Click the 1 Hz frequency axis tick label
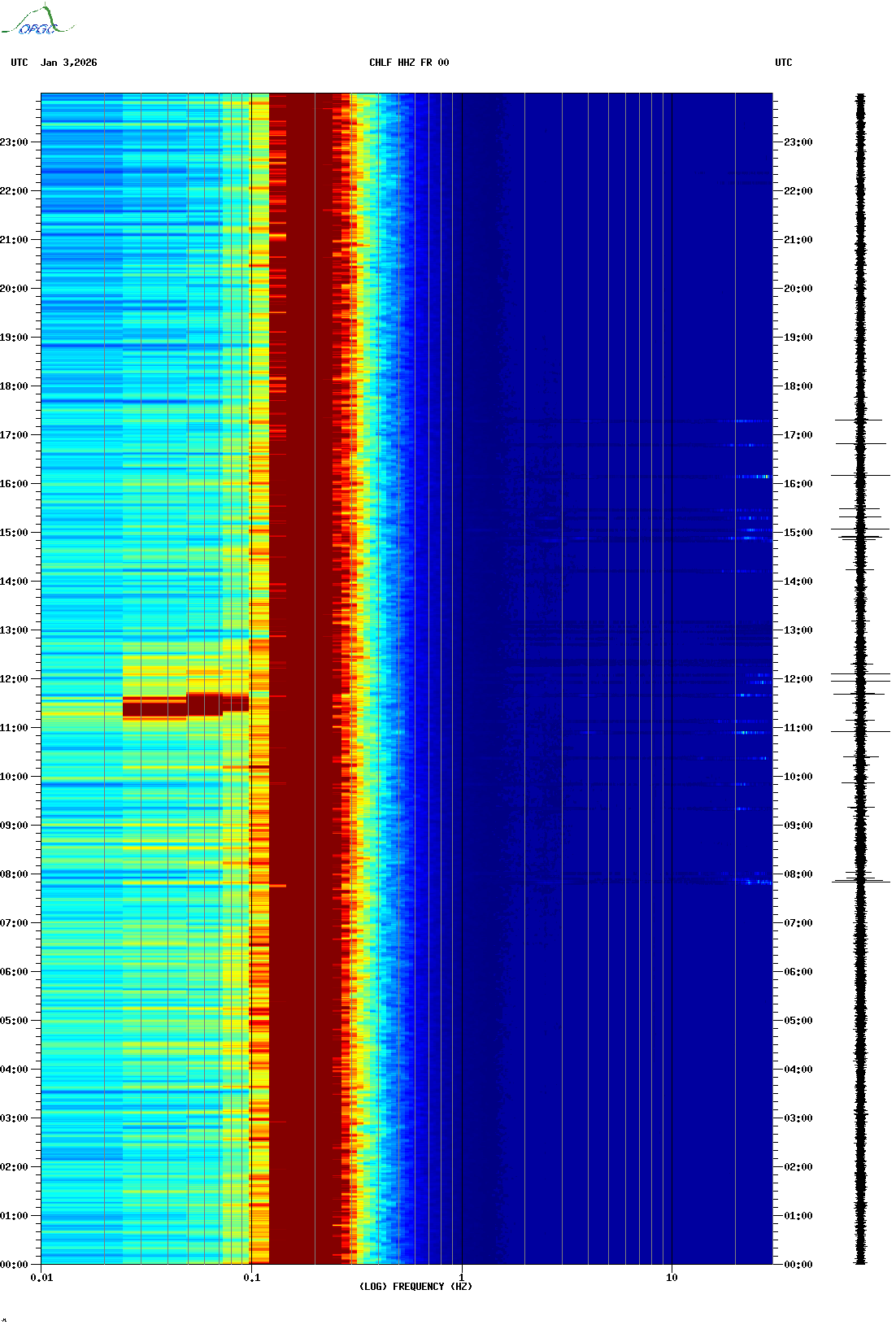This screenshot has height=1329, width=896. [462, 1278]
